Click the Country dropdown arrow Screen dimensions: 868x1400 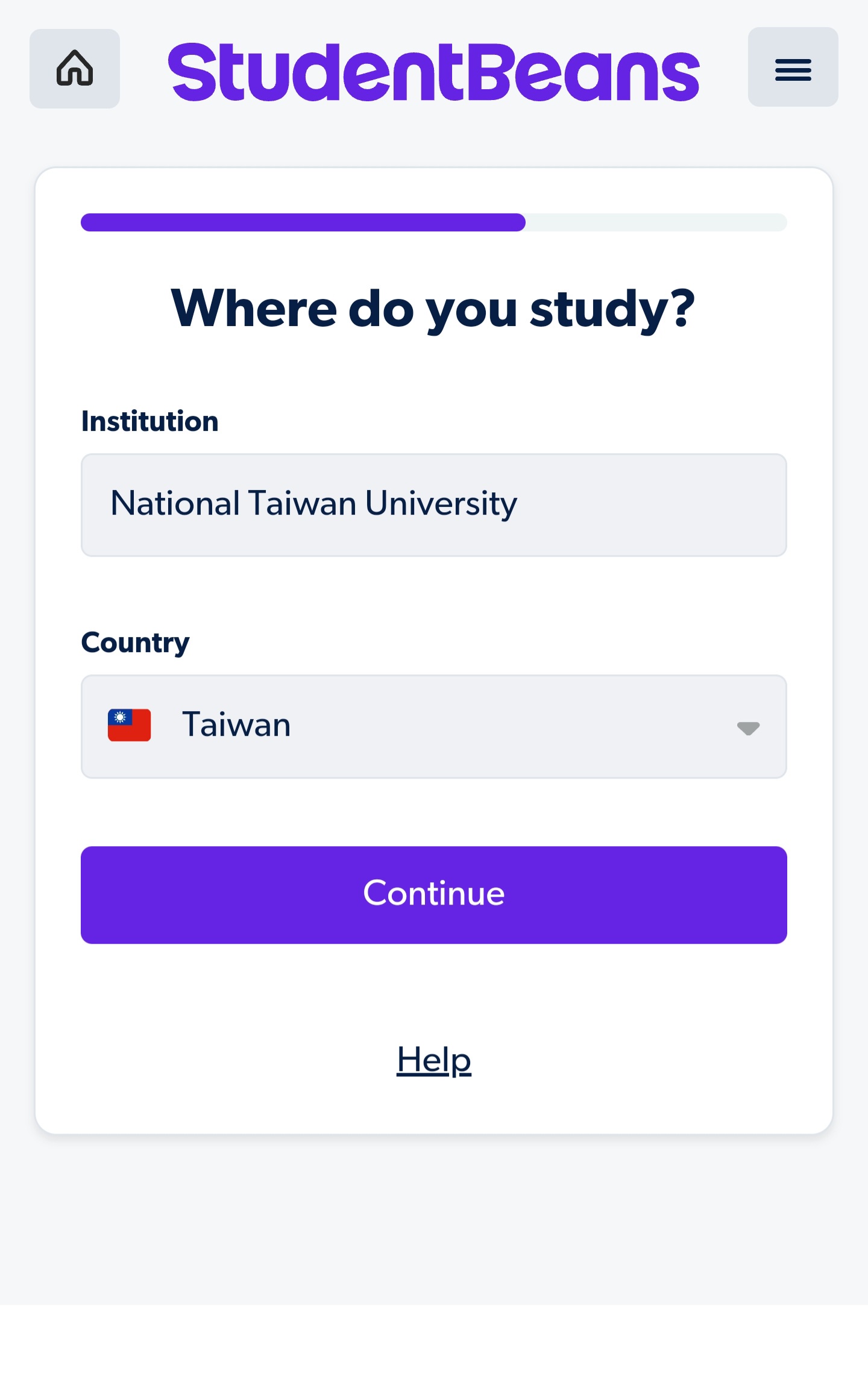pos(748,728)
